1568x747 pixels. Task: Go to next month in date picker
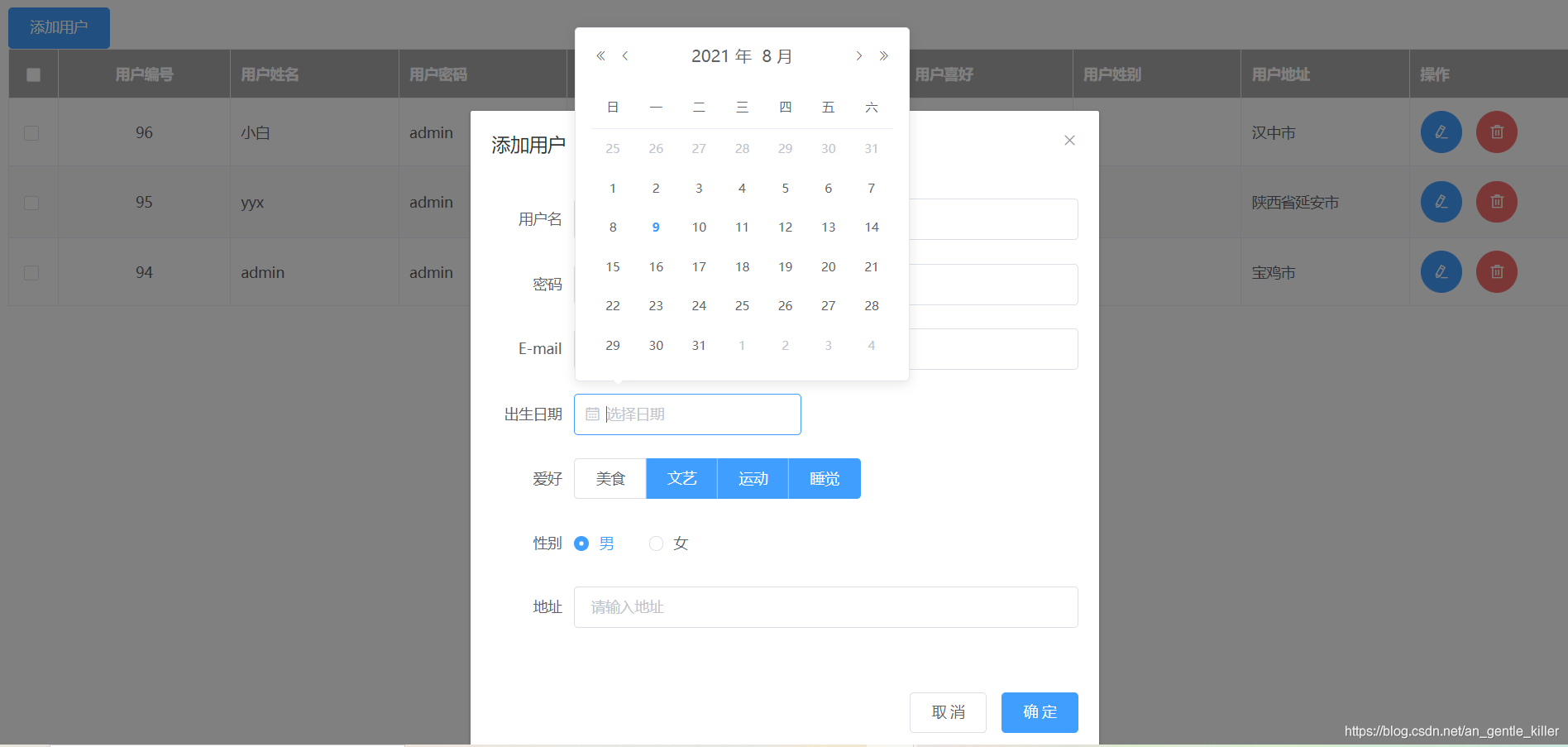(x=859, y=55)
